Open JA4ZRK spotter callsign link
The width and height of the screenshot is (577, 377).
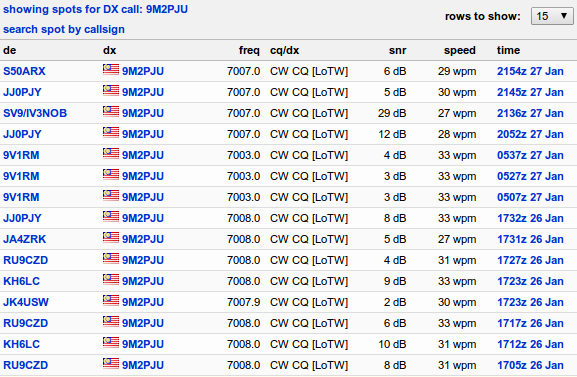(x=25, y=239)
